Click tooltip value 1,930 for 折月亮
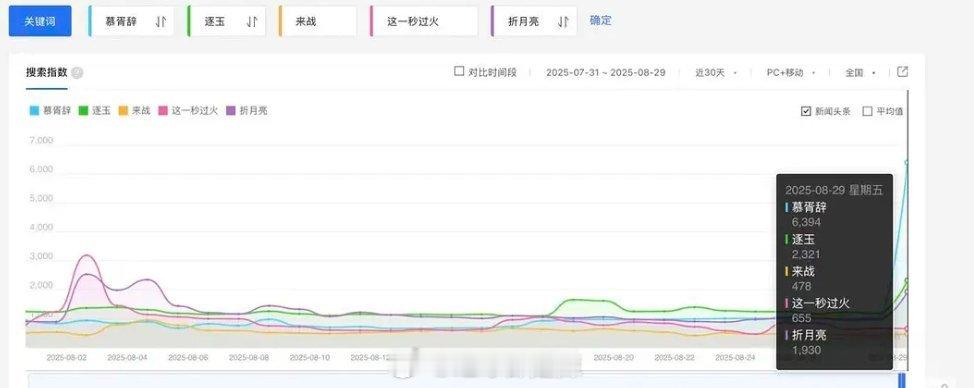The width and height of the screenshot is (974, 388). (x=806, y=351)
